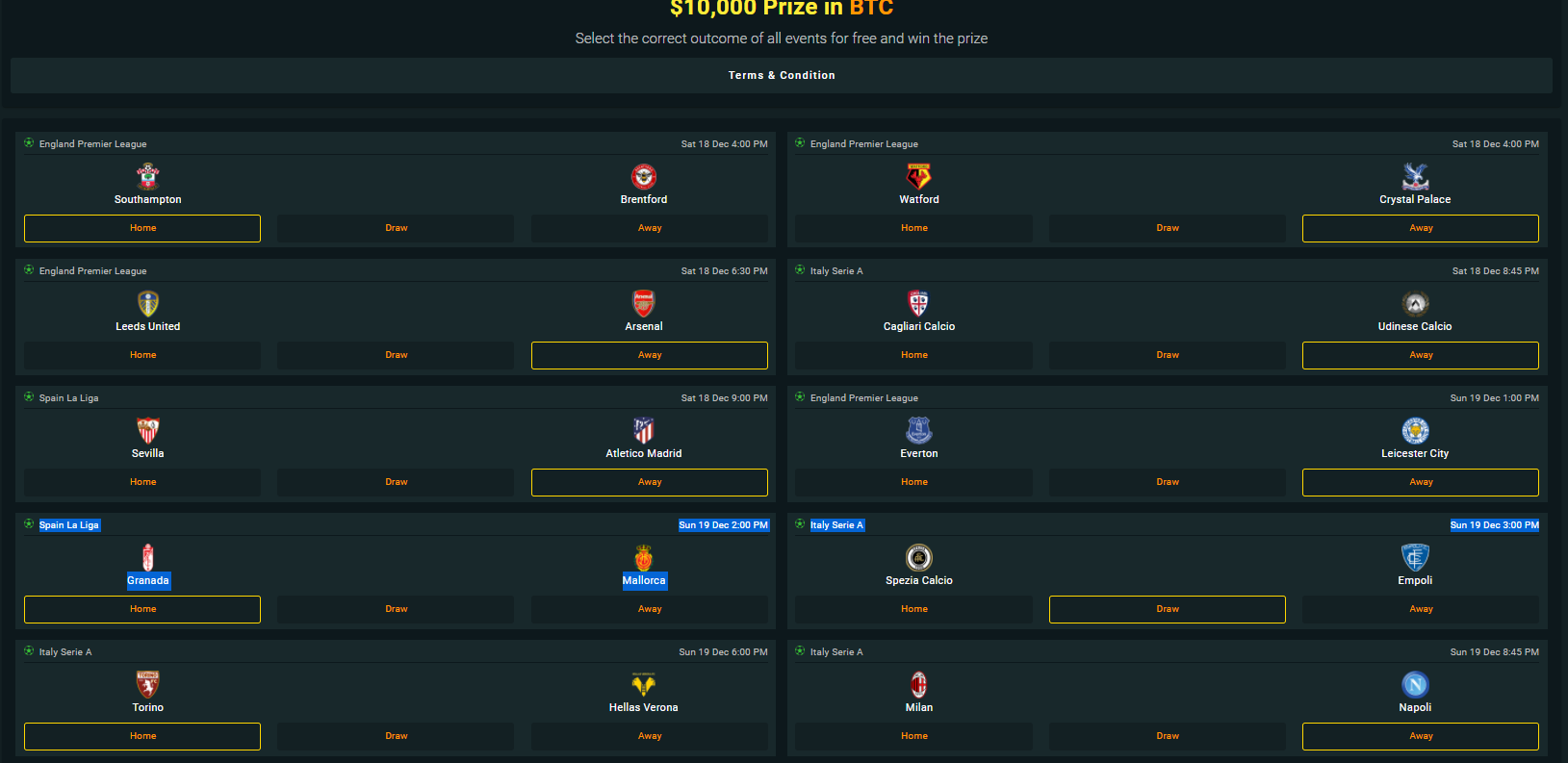This screenshot has width=1568, height=763.
Task: Click the Leicester City crest
Action: [1414, 430]
